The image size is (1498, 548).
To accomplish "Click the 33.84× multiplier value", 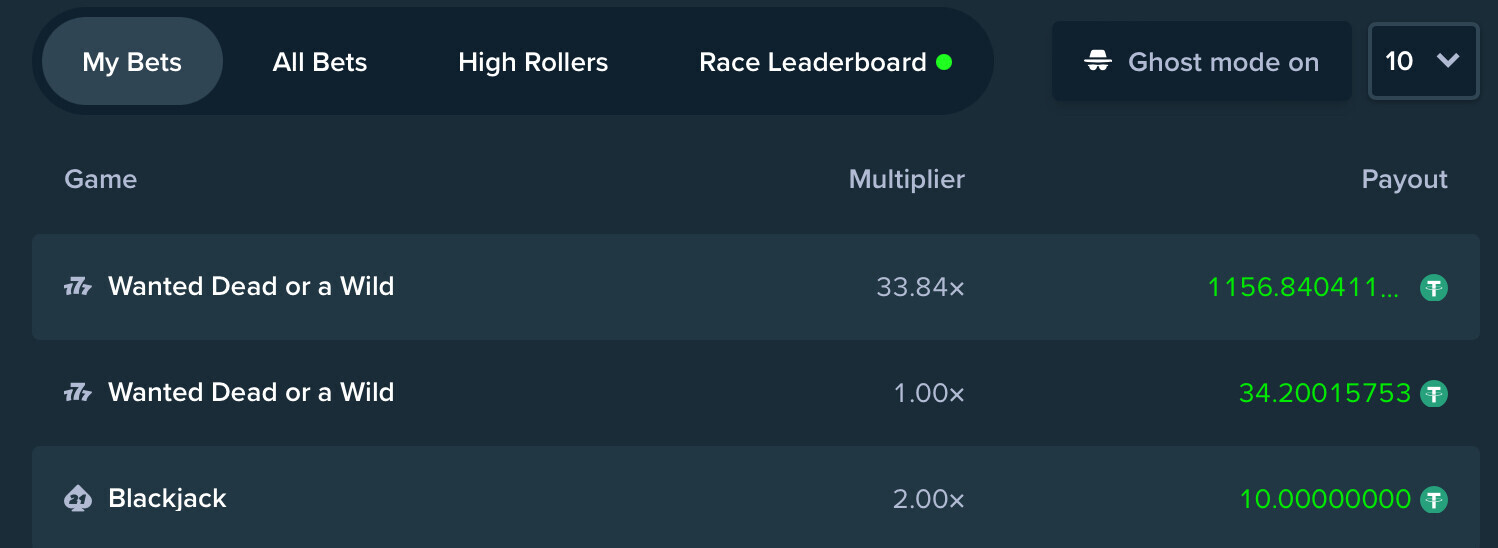I will [x=920, y=288].
